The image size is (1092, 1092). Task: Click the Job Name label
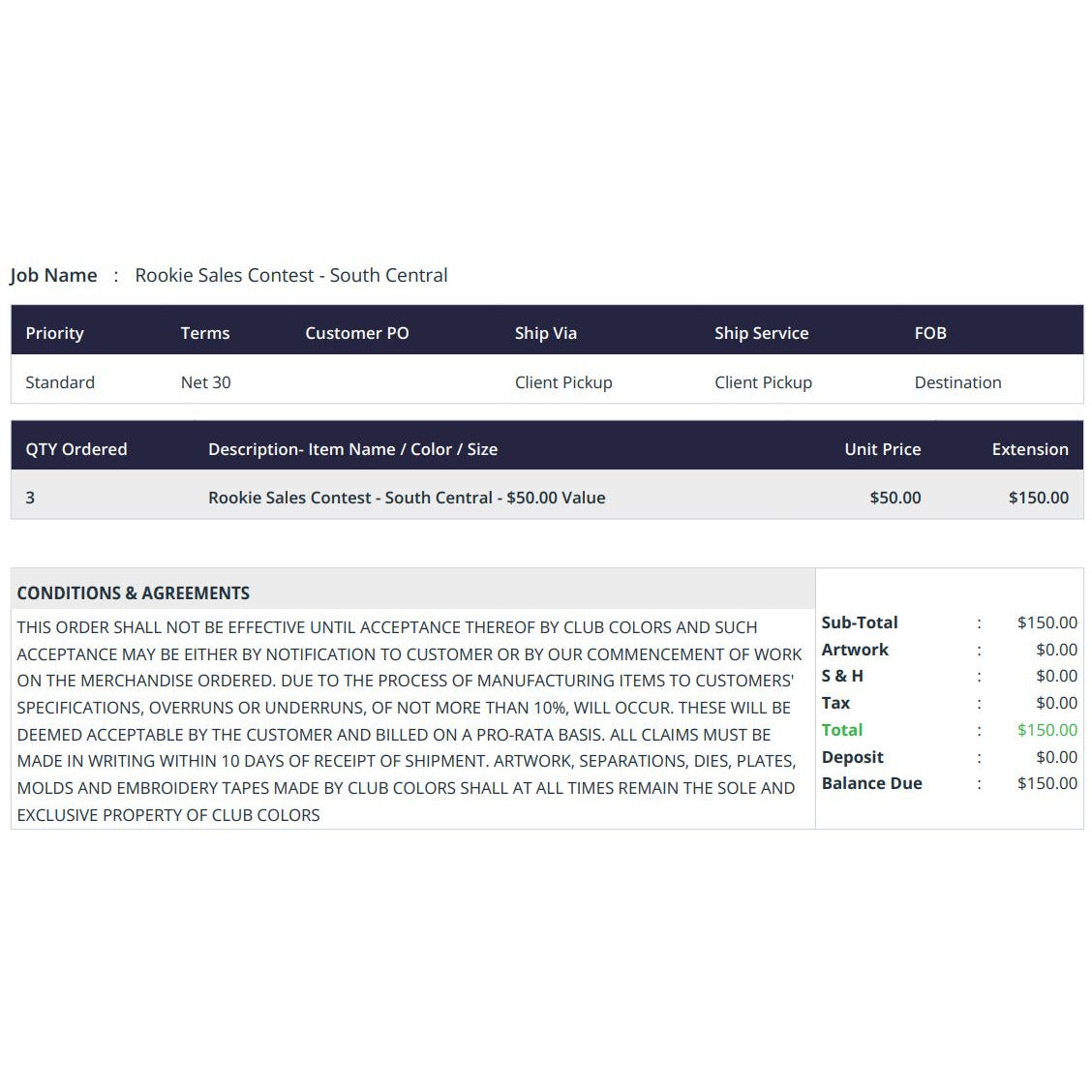pyautogui.click(x=53, y=275)
